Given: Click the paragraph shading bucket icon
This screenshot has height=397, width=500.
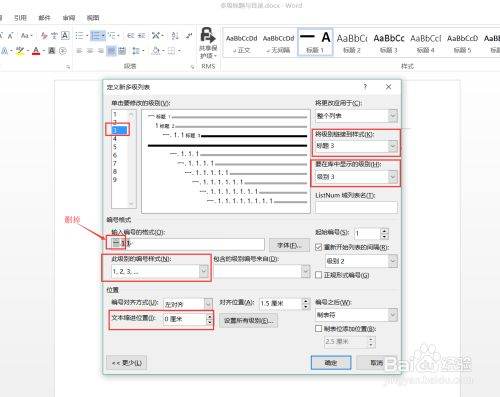Looking at the screenshot, I should [x=157, y=51].
